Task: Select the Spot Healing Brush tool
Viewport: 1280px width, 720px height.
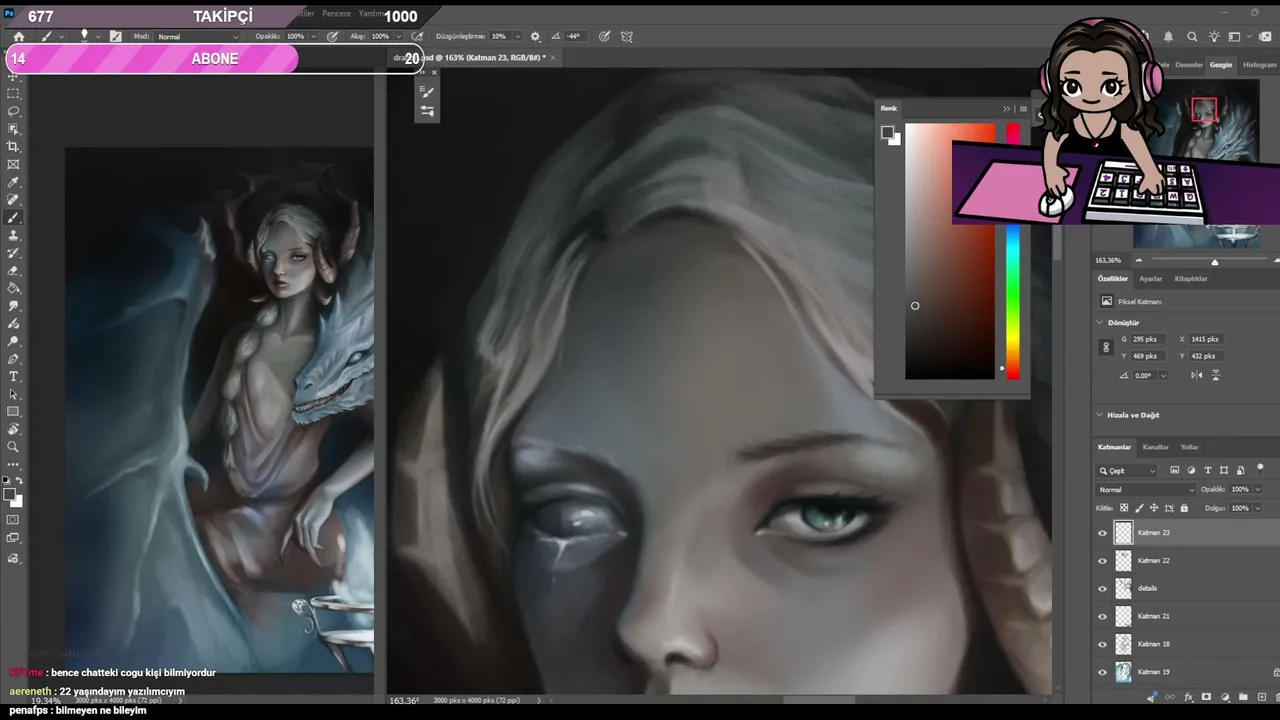Action: tap(13, 201)
